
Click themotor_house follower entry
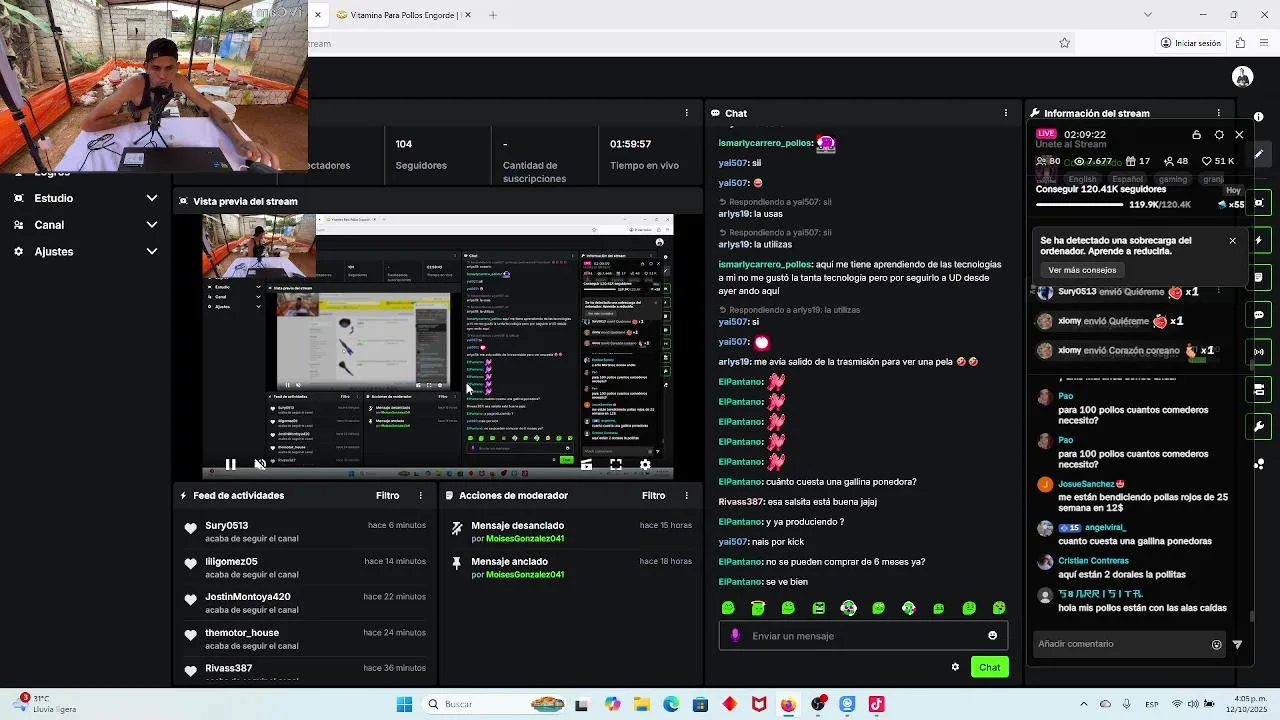[x=242, y=633]
